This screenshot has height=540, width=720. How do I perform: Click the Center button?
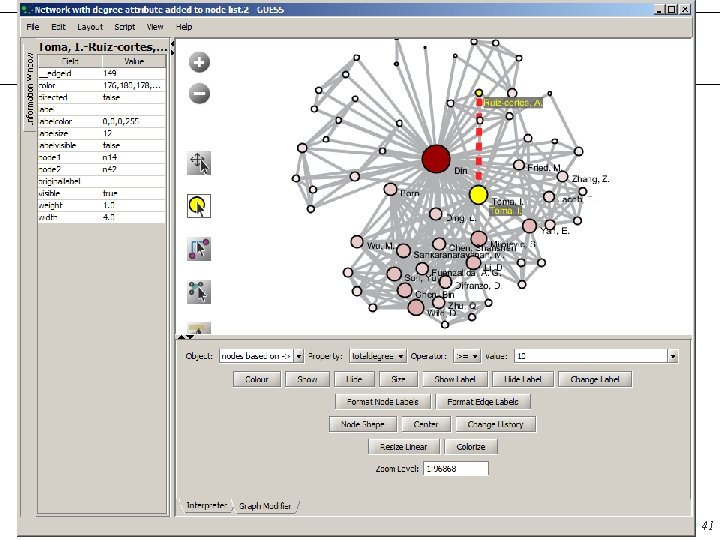(x=426, y=424)
